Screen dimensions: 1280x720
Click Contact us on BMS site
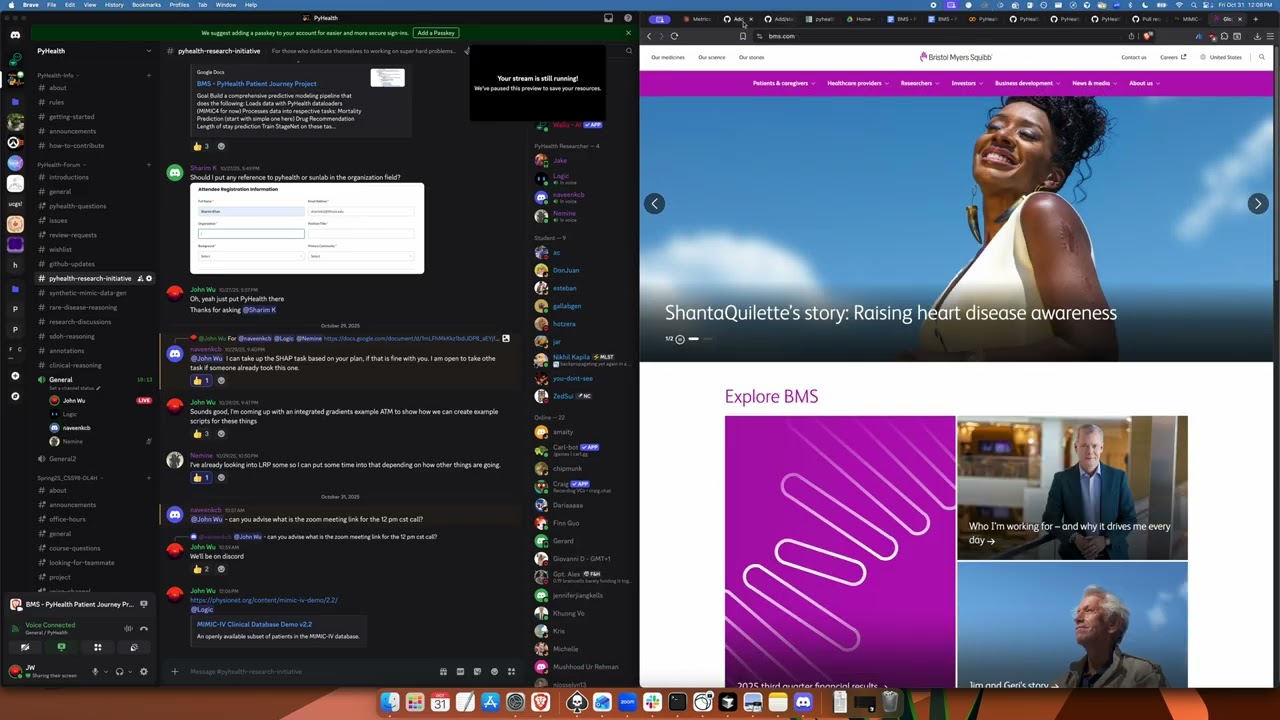click(x=1134, y=57)
